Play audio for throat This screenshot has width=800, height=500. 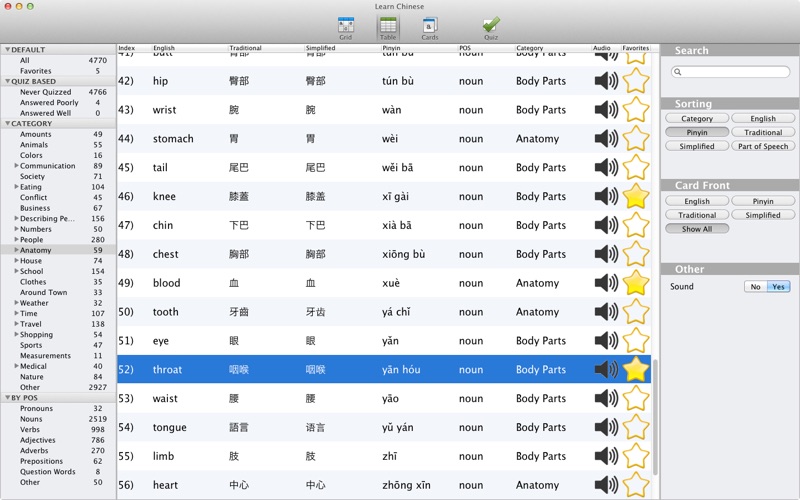(606, 369)
